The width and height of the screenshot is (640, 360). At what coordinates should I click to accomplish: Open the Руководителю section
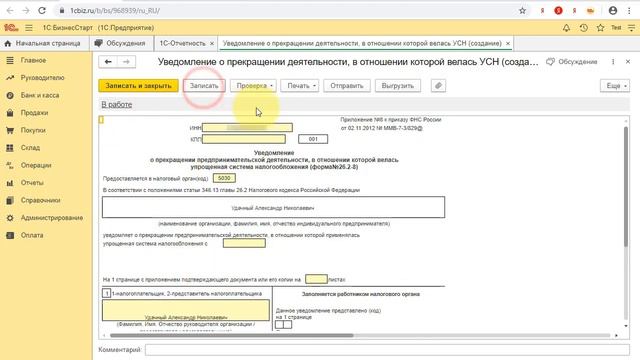pyautogui.click(x=42, y=78)
